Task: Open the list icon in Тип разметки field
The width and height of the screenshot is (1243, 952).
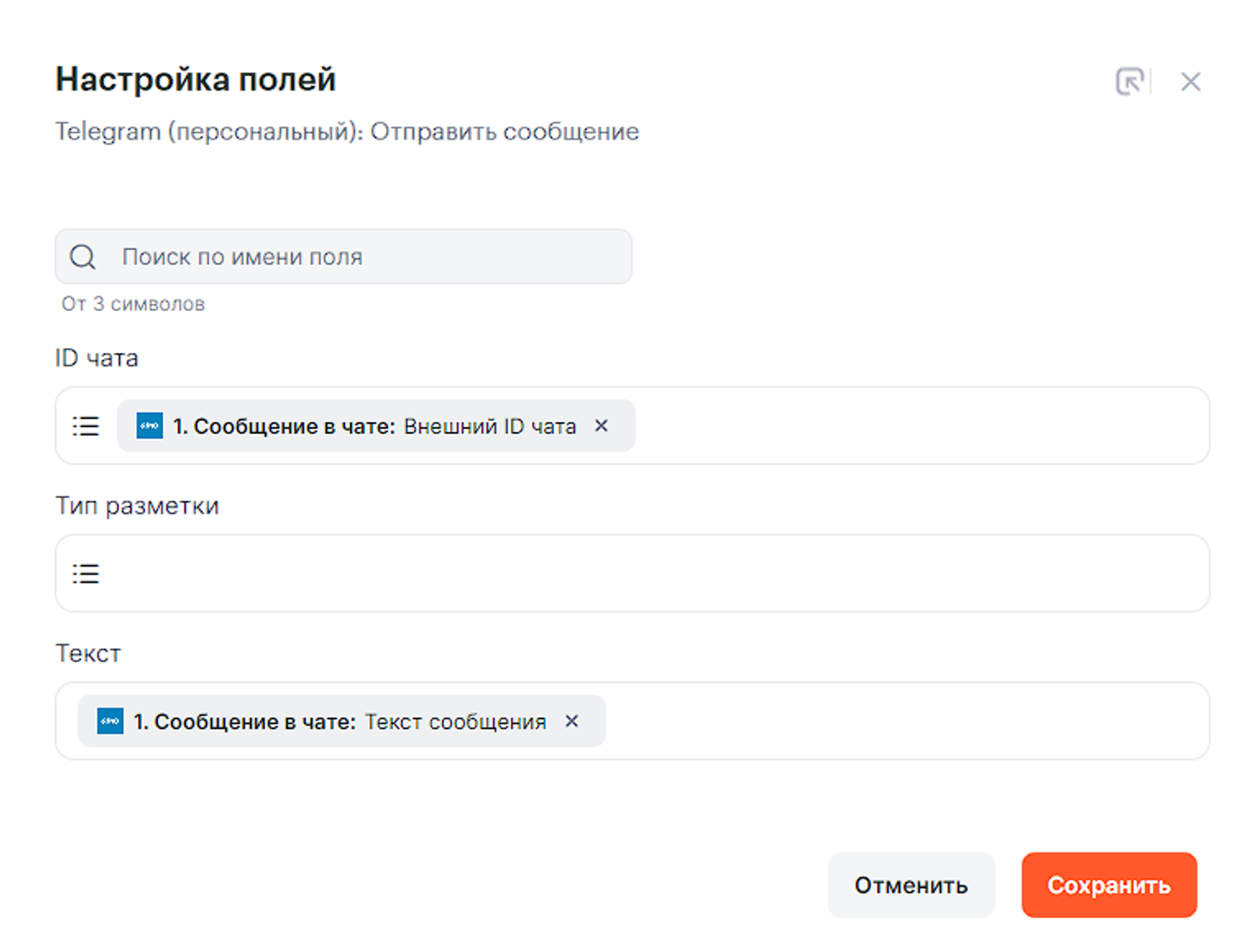Action: (86, 574)
